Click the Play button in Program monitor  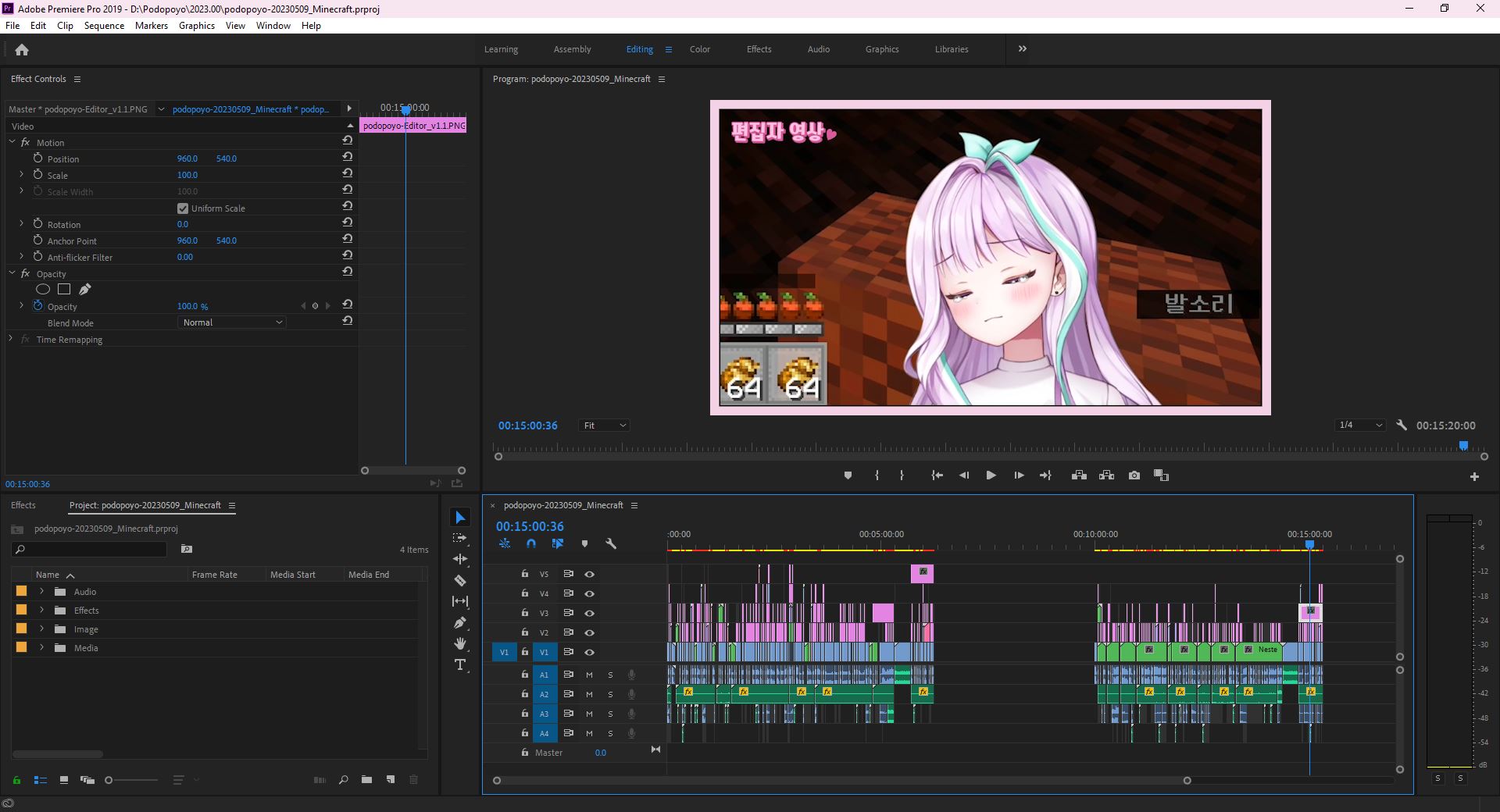pos(991,475)
